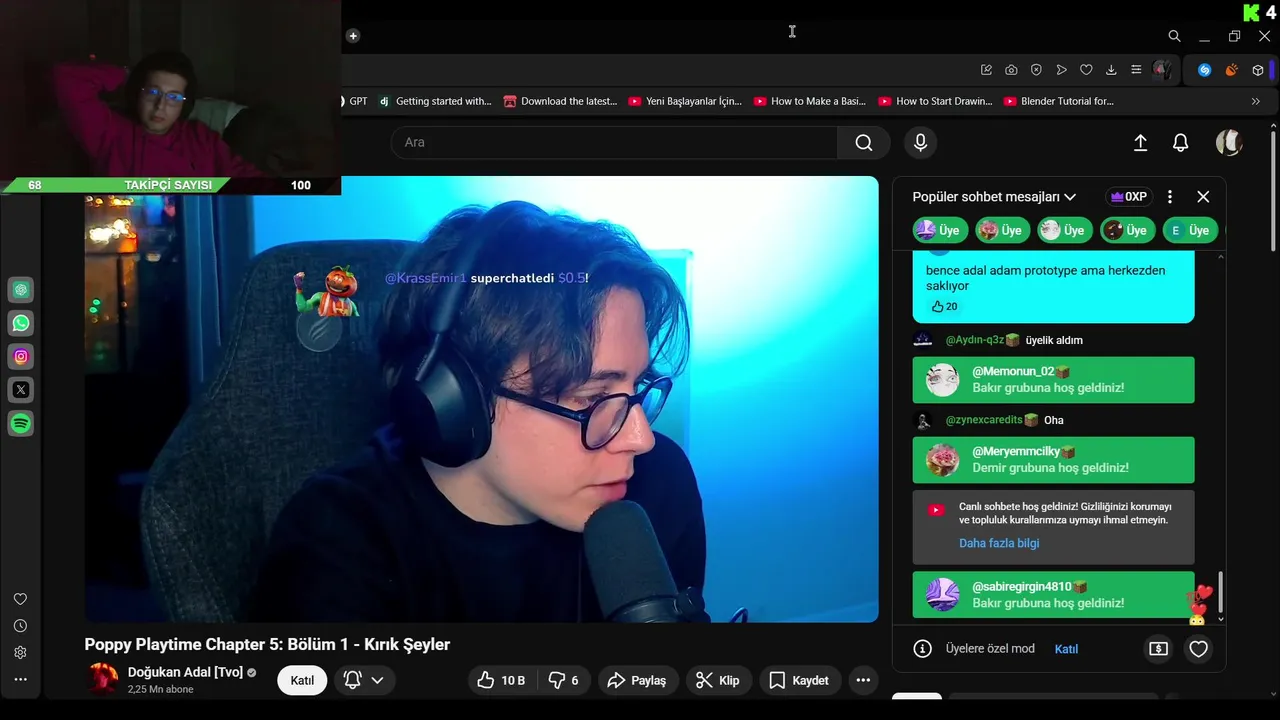This screenshot has width=1280, height=720.
Task: Click the YouTube upload/create icon
Action: pos(1140,143)
